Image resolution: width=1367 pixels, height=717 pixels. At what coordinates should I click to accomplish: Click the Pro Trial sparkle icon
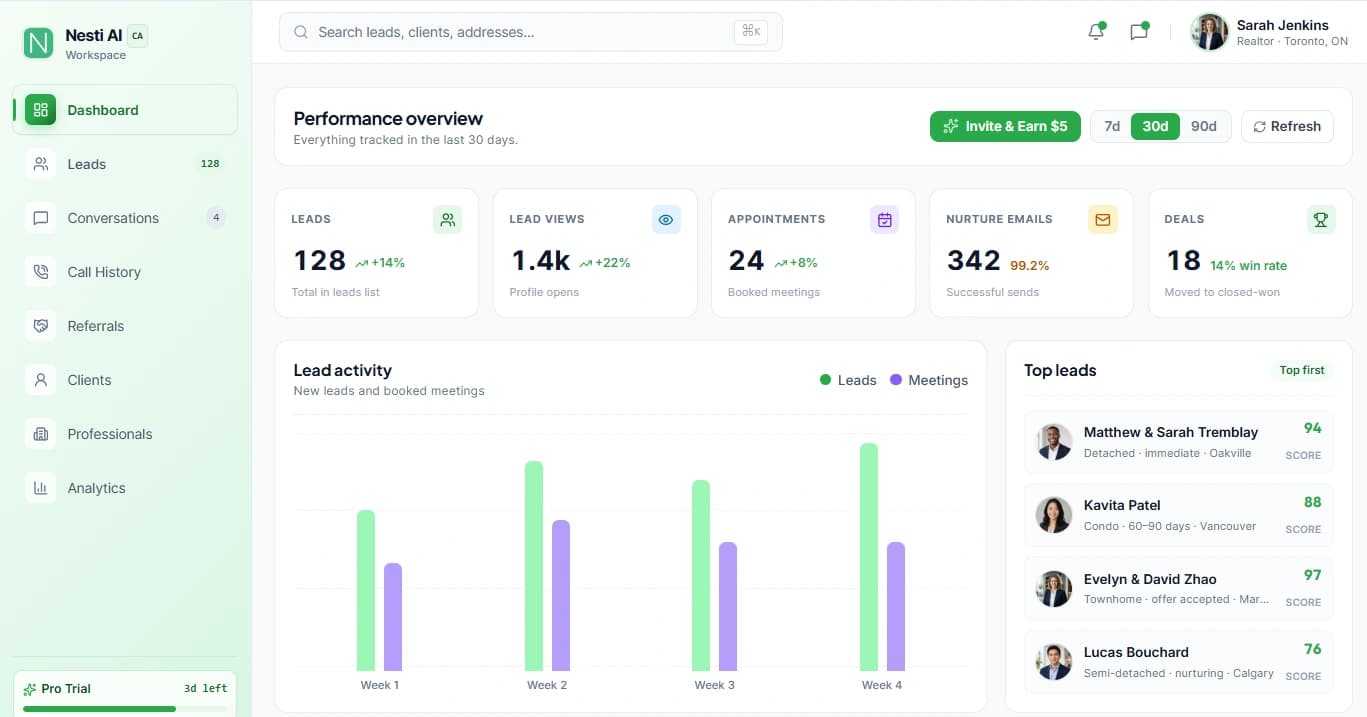[30, 689]
